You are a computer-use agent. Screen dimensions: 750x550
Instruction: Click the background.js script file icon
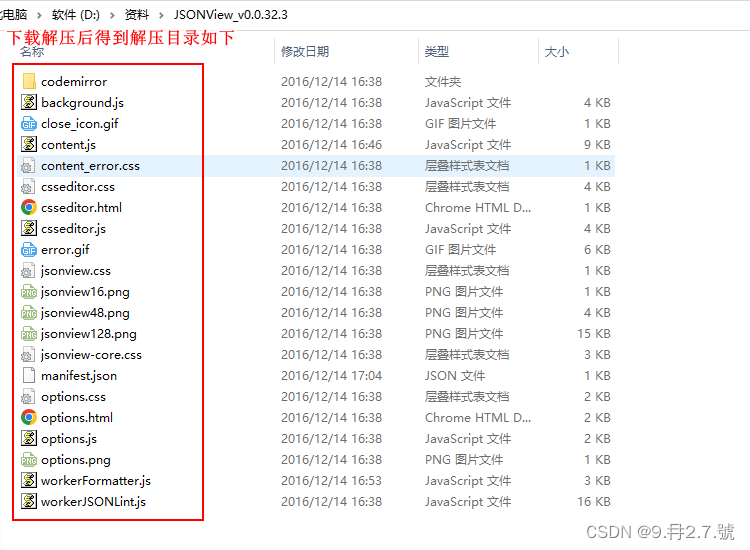pyautogui.click(x=29, y=102)
